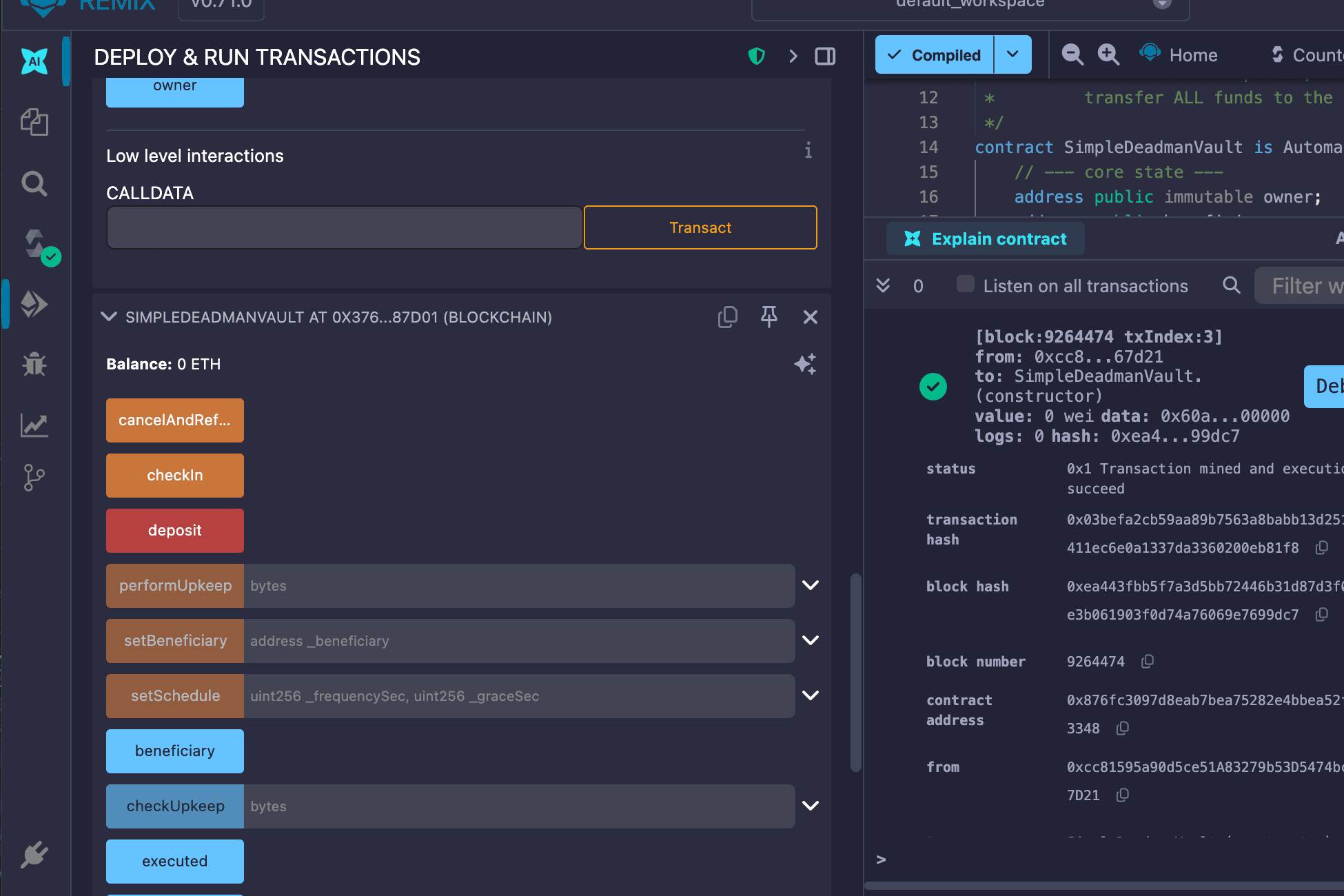Expand the setSchedule function parameters
Image resolution: width=1344 pixels, height=896 pixels.
[x=811, y=695]
